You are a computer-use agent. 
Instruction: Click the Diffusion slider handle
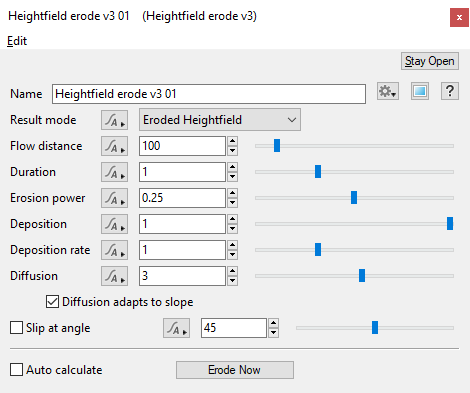[x=362, y=276]
